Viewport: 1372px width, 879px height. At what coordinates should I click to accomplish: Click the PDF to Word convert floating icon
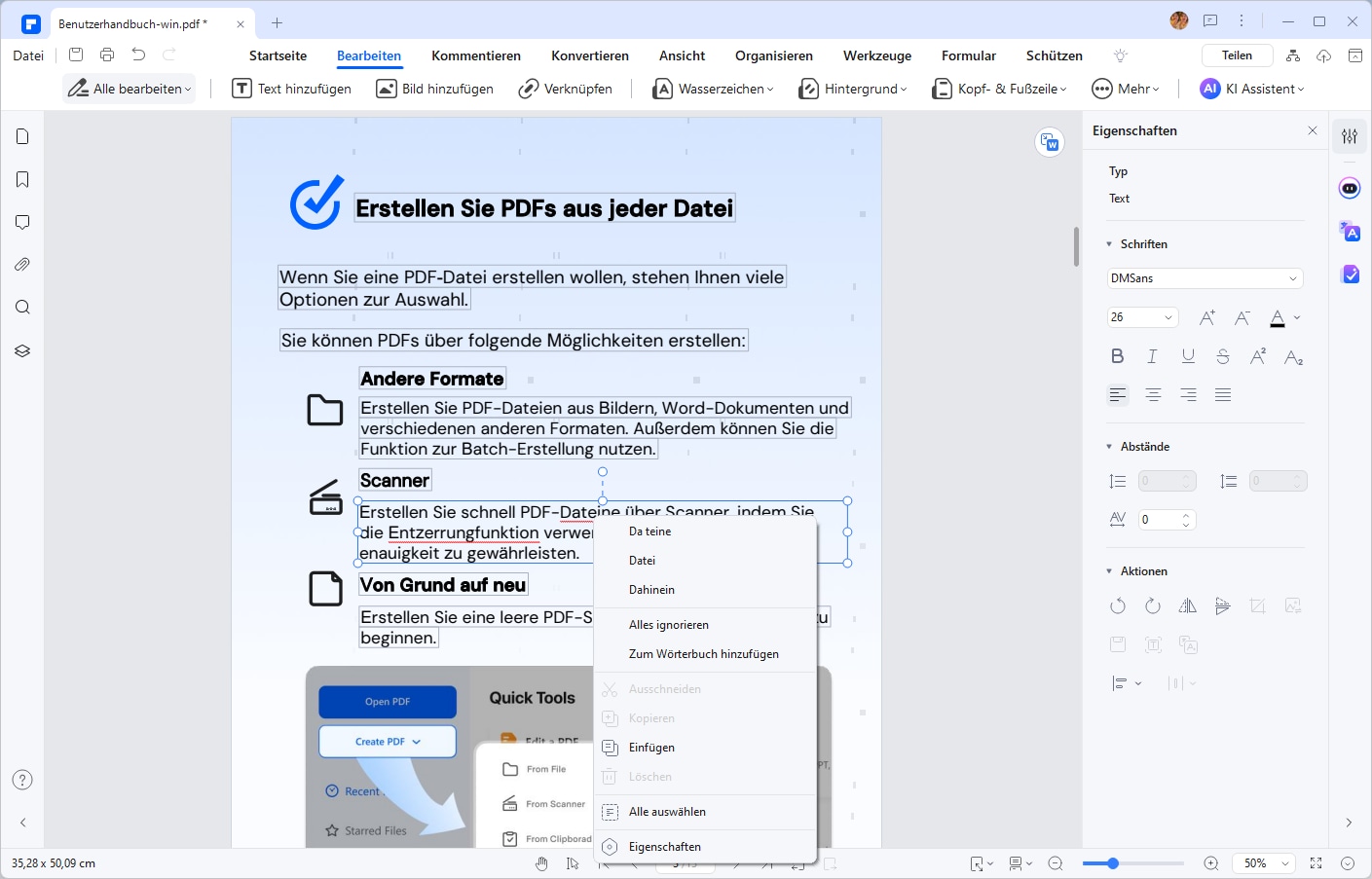click(1049, 142)
